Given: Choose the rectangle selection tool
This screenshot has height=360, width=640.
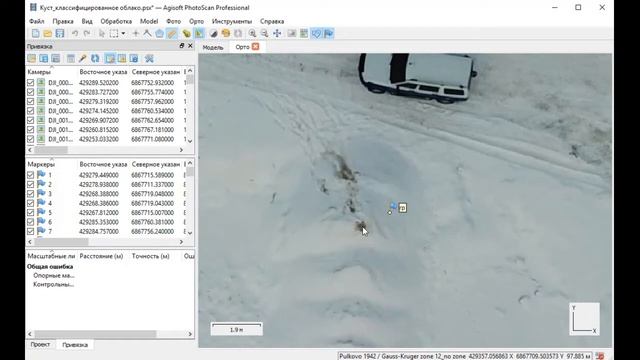Looking at the screenshot, I should (x=114, y=33).
